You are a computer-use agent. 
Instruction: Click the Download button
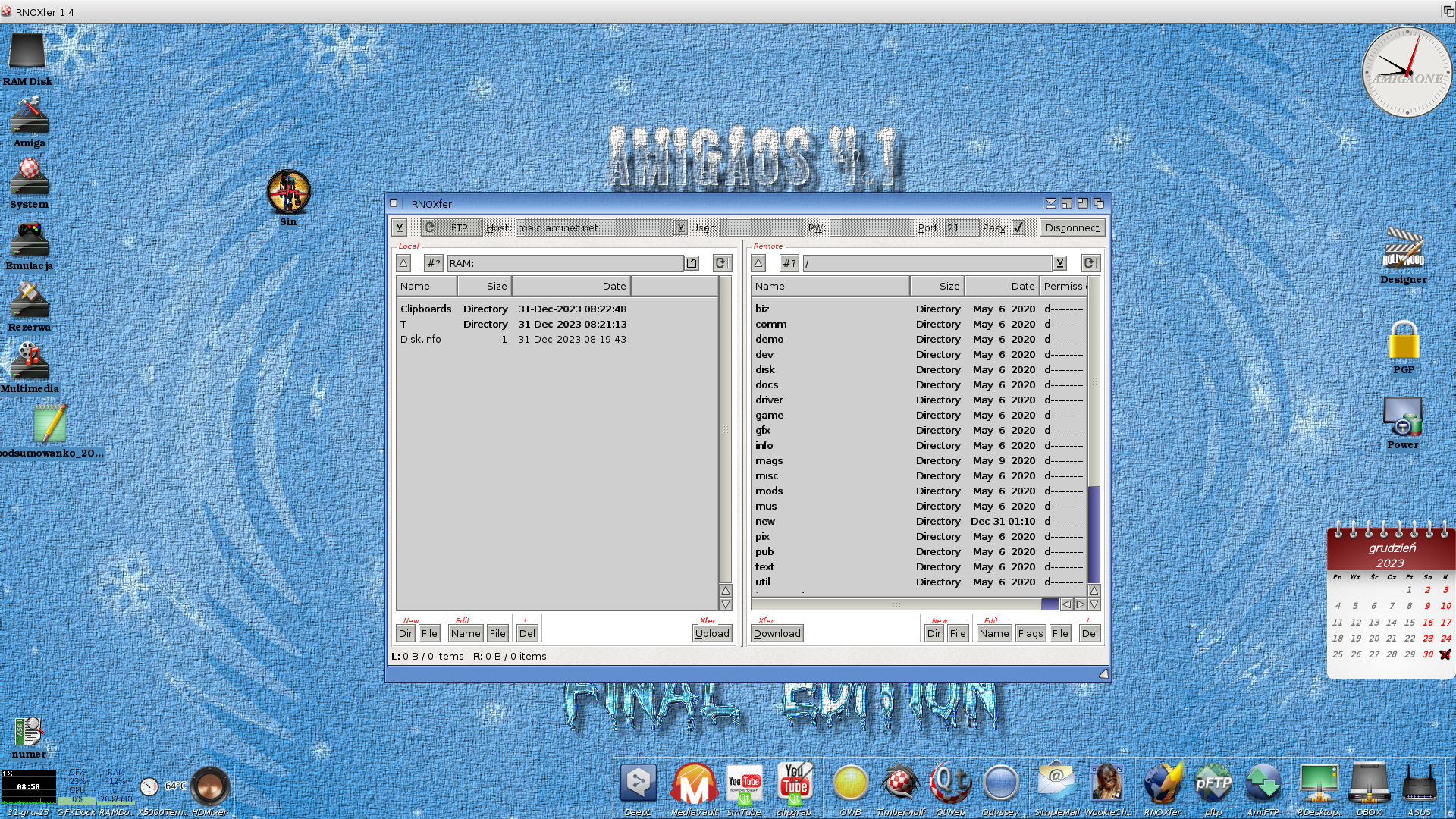click(x=777, y=633)
